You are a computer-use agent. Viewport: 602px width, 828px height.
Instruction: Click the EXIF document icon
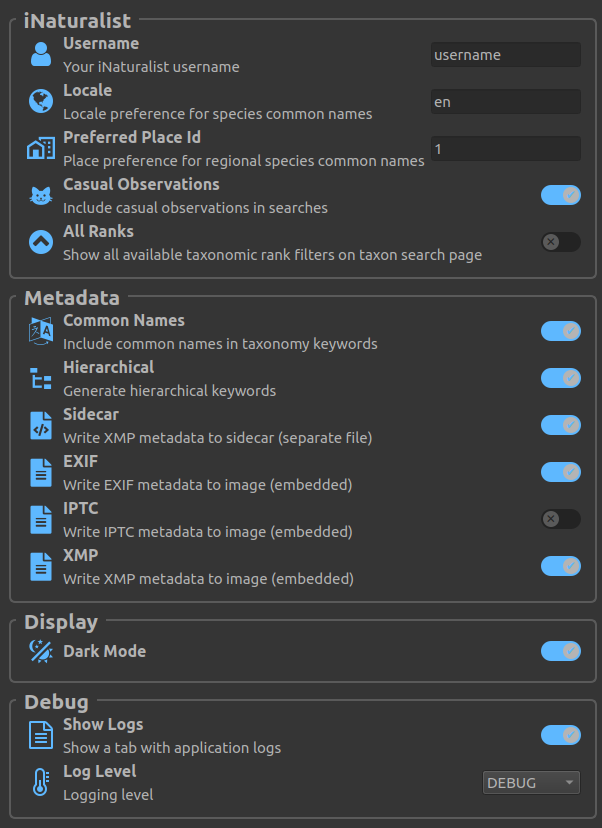coord(41,472)
